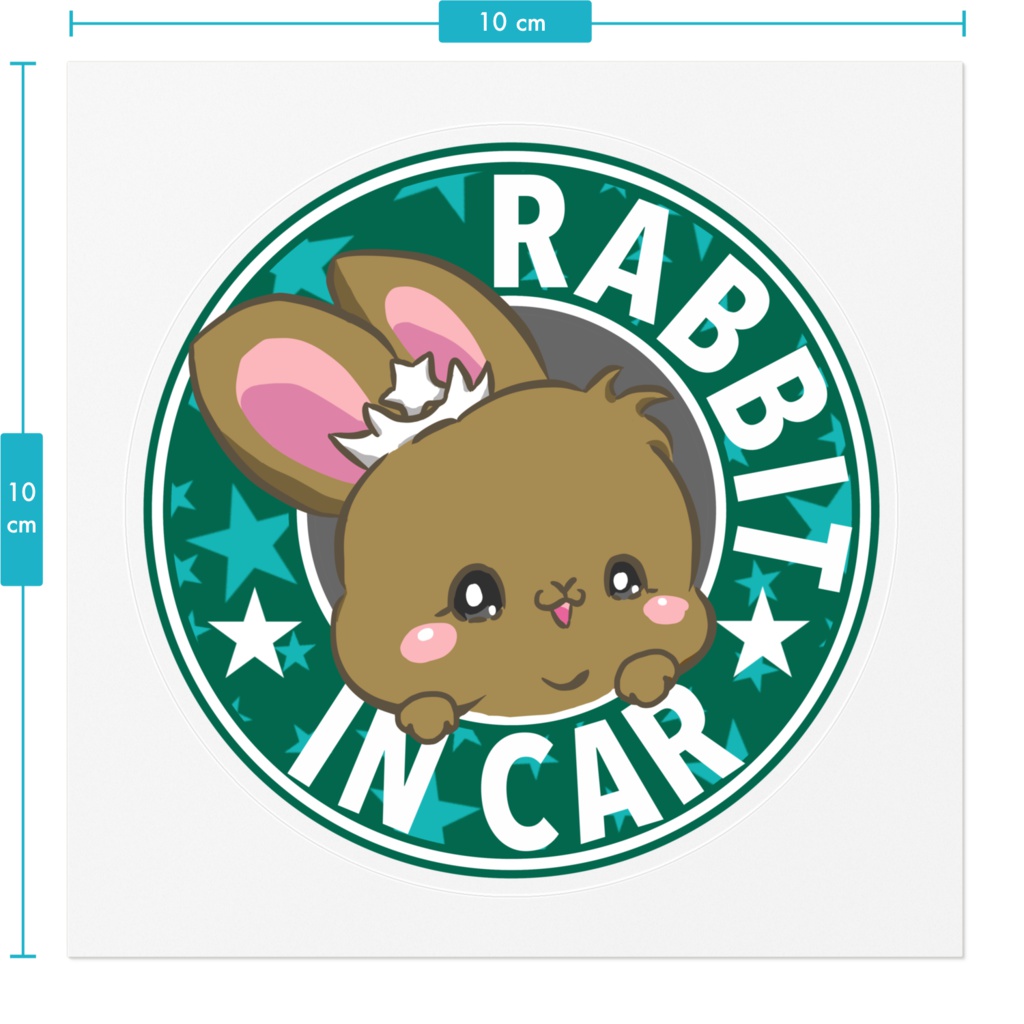
Task: Click the left 10 cm height label
Action: tap(22, 509)
